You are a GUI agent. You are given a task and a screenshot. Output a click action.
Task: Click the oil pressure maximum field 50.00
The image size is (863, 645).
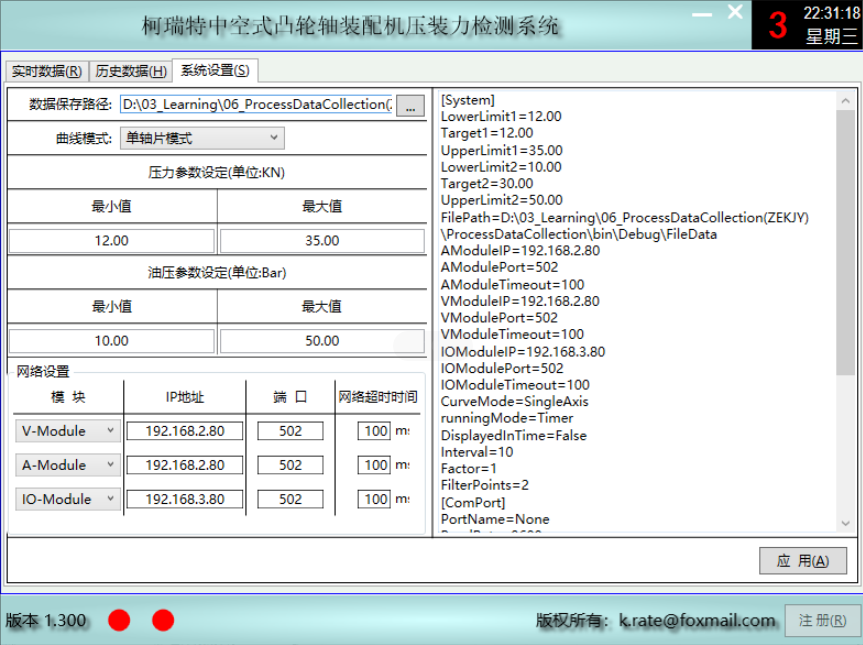[x=322, y=341]
